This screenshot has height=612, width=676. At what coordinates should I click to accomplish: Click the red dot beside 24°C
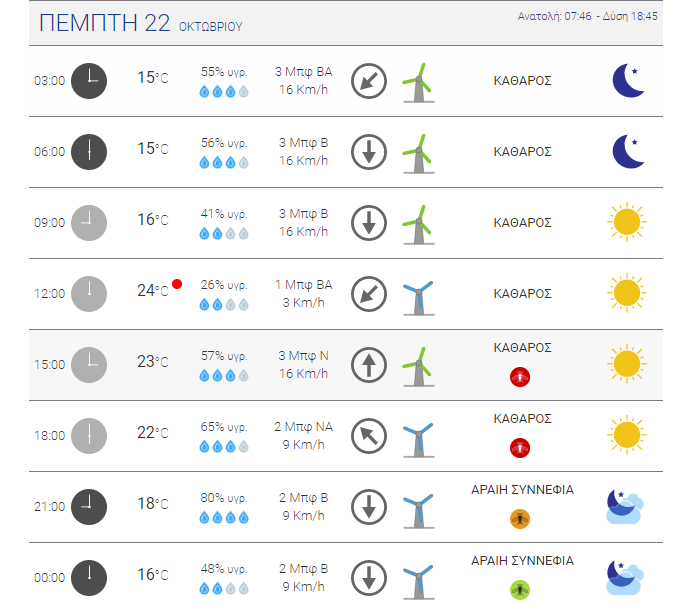pyautogui.click(x=177, y=284)
